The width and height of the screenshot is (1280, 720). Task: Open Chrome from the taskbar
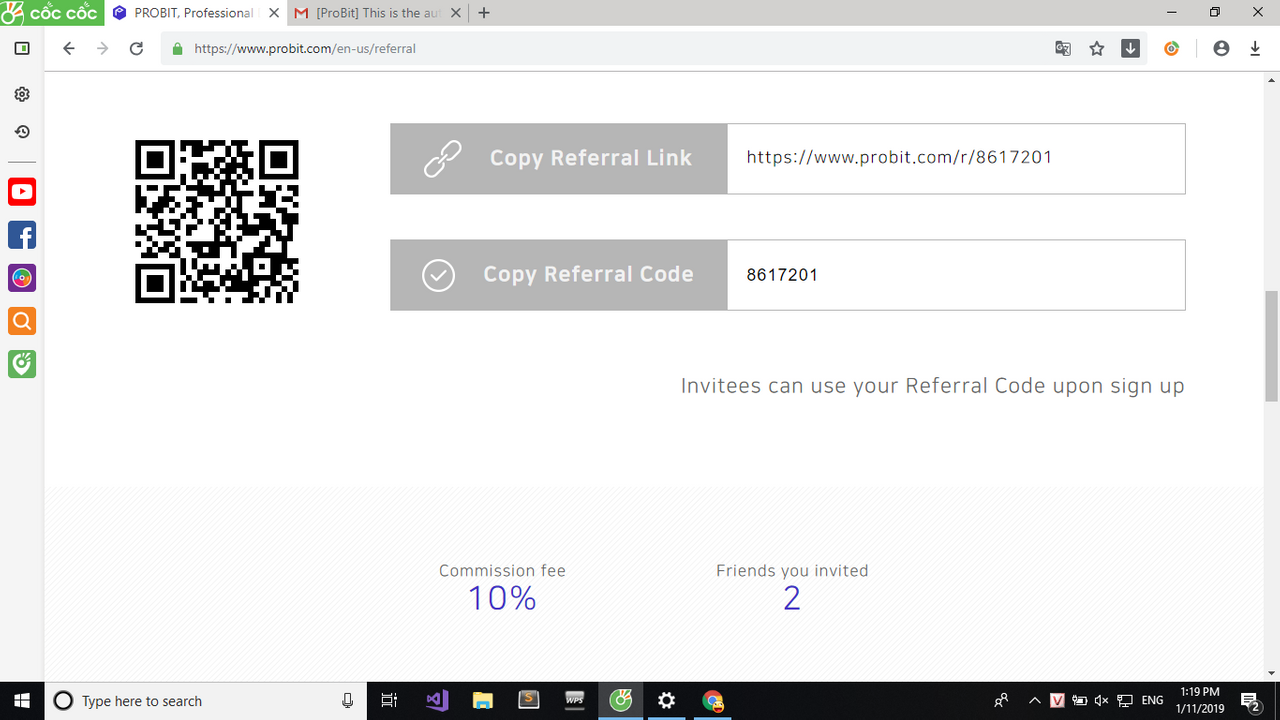click(x=713, y=701)
